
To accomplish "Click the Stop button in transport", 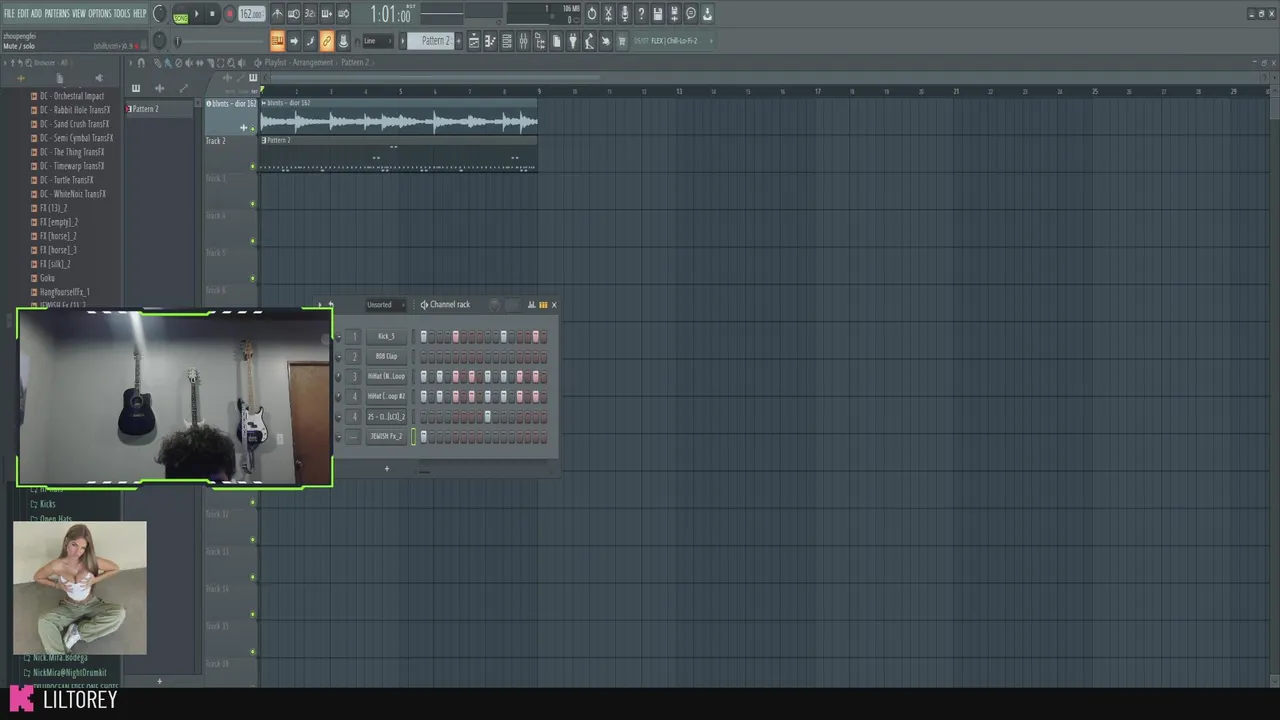I will (212, 14).
